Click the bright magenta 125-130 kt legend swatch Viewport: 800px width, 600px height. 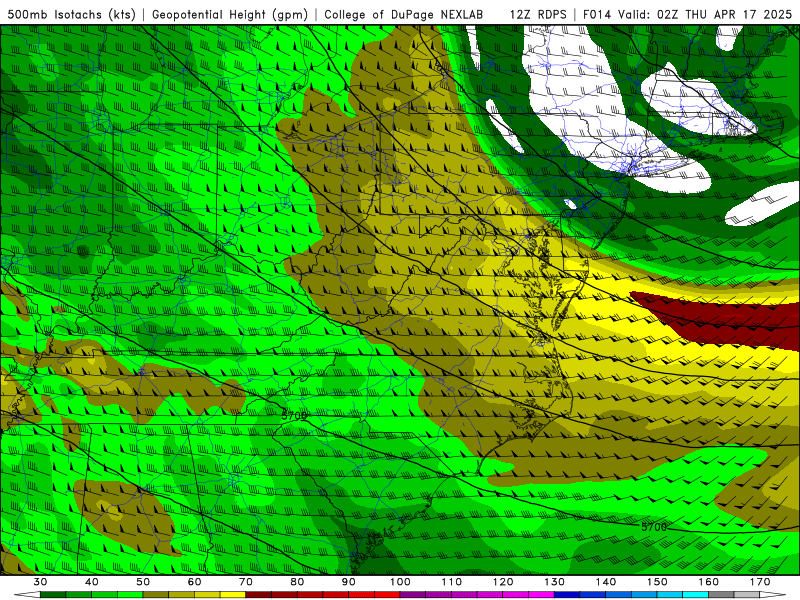(541, 594)
